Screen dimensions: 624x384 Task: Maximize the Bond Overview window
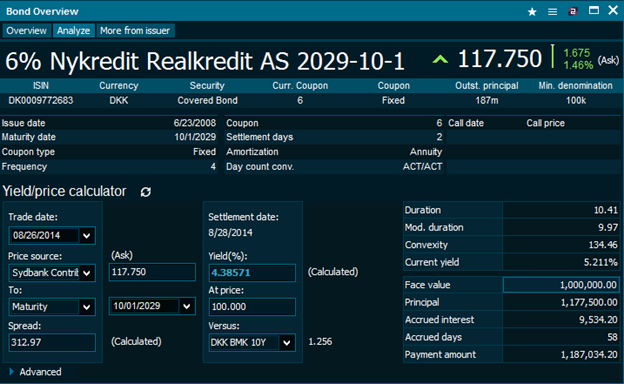click(594, 10)
